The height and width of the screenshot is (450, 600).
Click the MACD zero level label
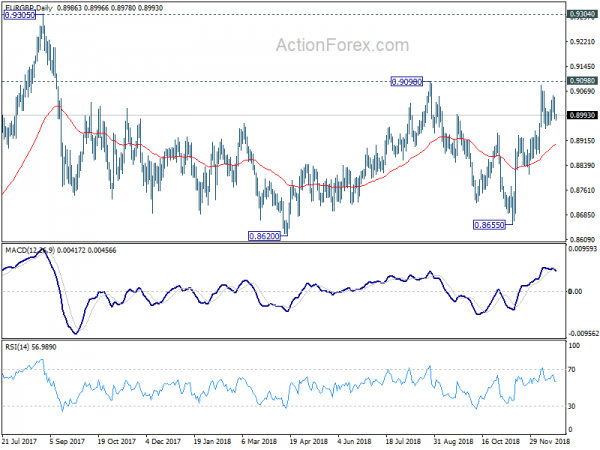coord(575,292)
